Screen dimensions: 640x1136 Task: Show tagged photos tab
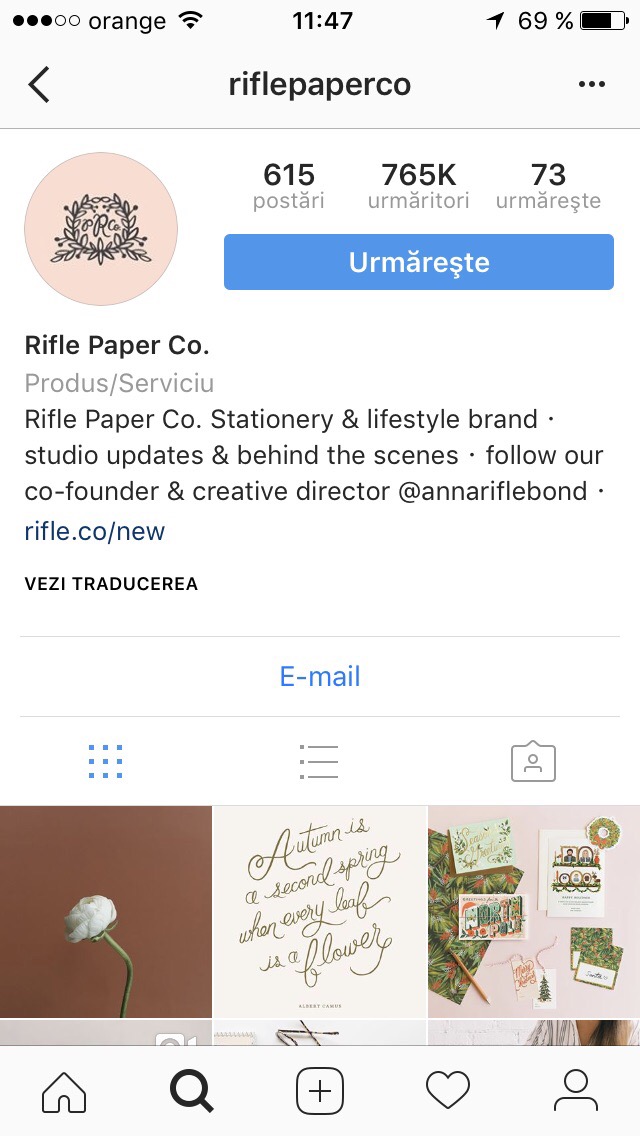pyautogui.click(x=533, y=761)
